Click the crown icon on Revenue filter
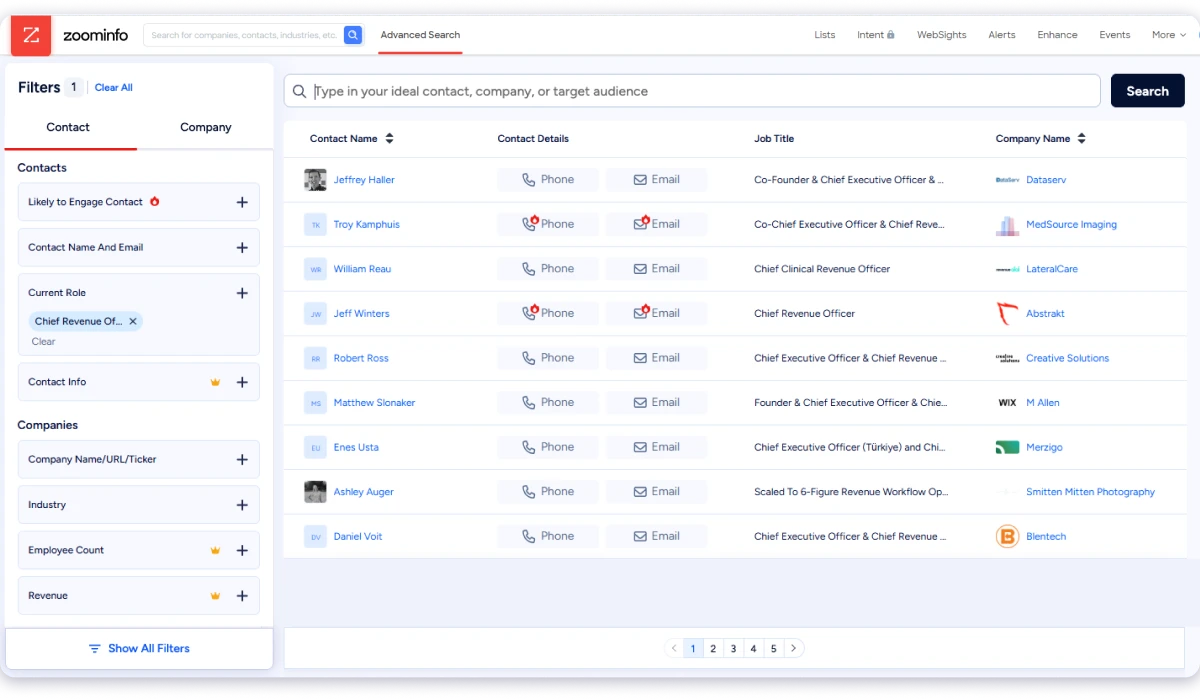 click(x=215, y=596)
